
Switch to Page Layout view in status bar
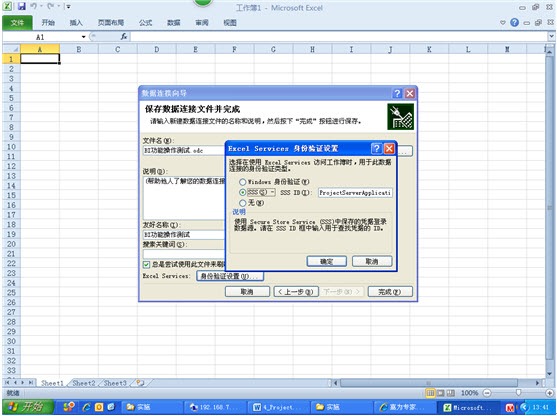click(x=440, y=393)
